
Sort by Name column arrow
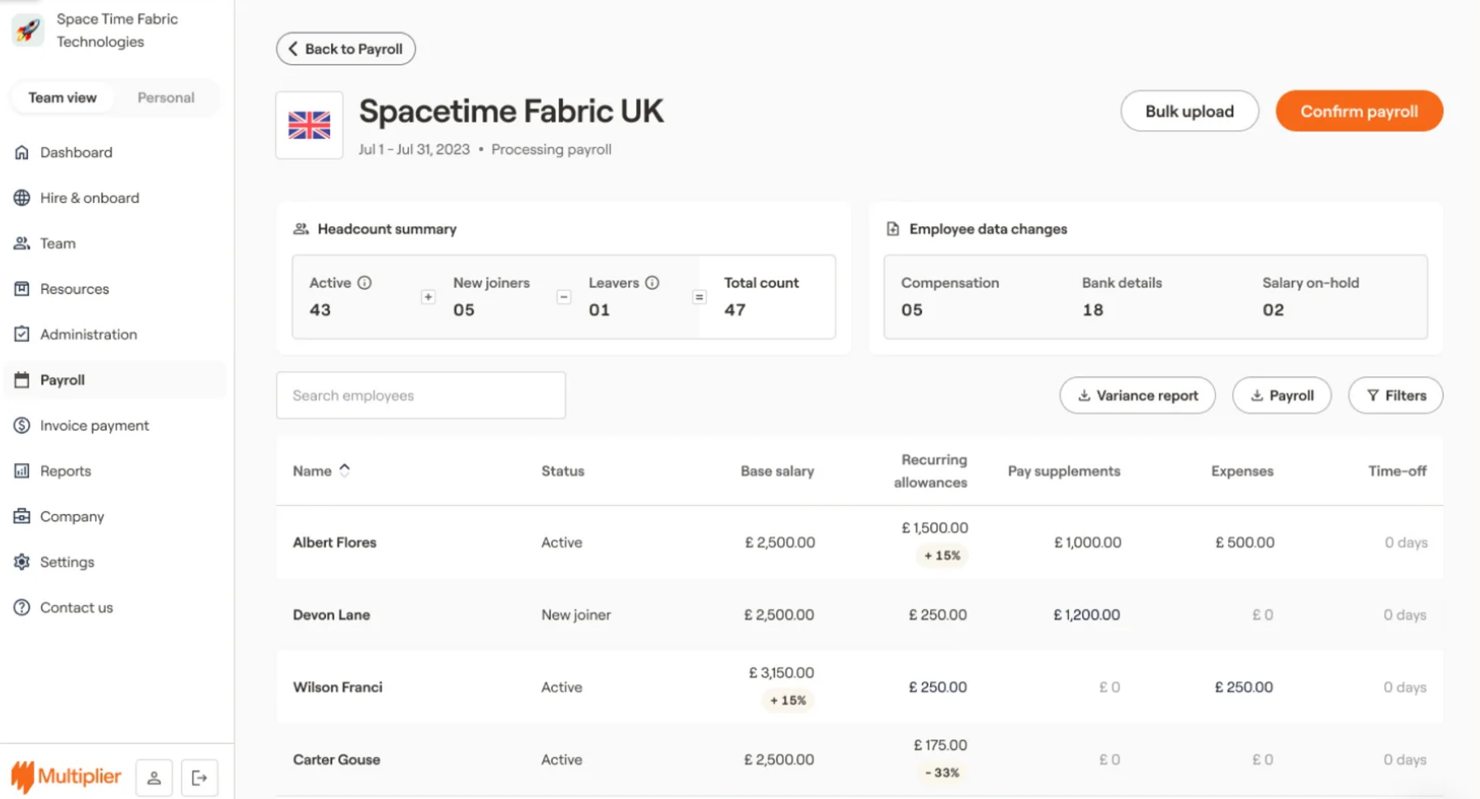[345, 471]
